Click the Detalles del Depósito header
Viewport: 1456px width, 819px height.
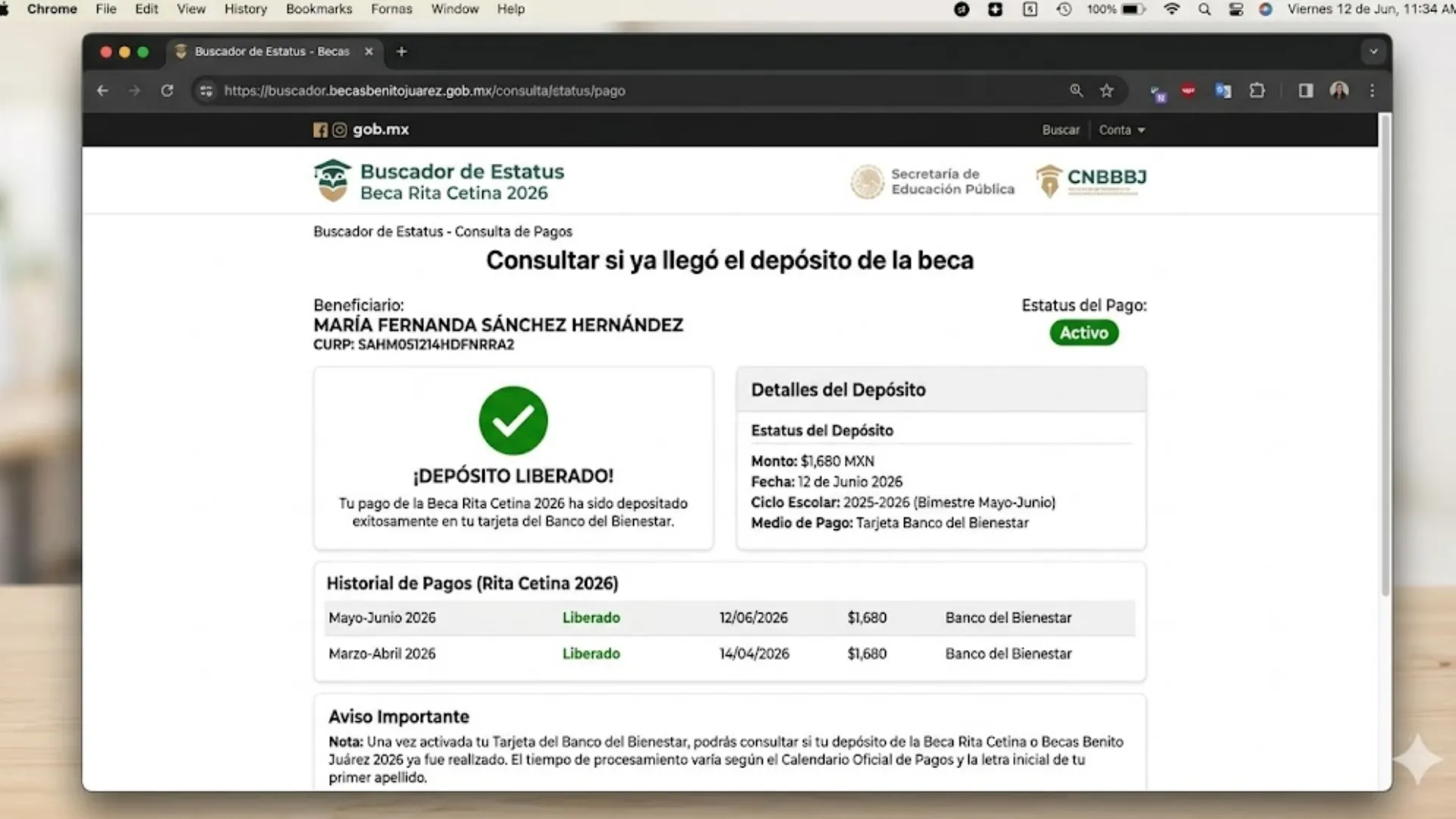(941, 390)
